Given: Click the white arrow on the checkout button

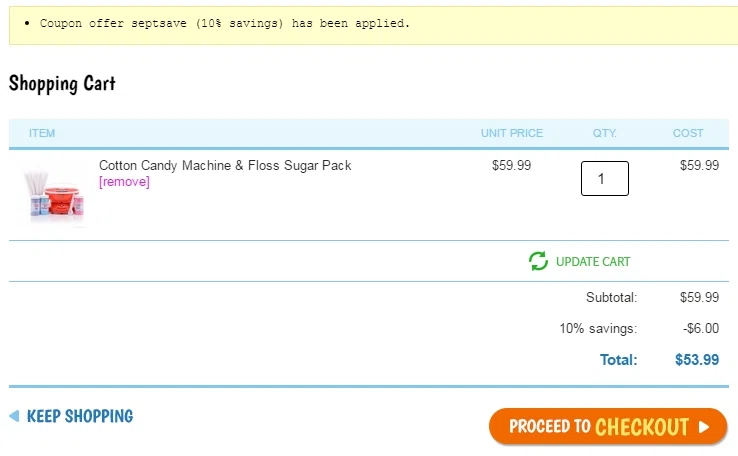Looking at the screenshot, I should click(705, 427).
